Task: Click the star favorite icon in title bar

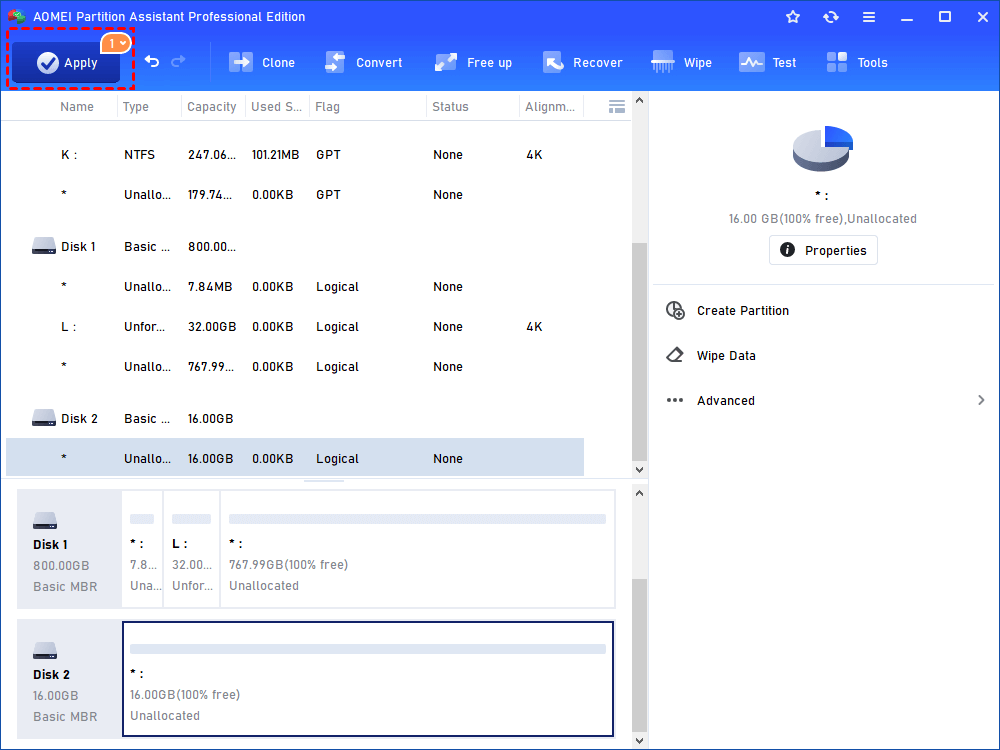Action: (x=793, y=17)
